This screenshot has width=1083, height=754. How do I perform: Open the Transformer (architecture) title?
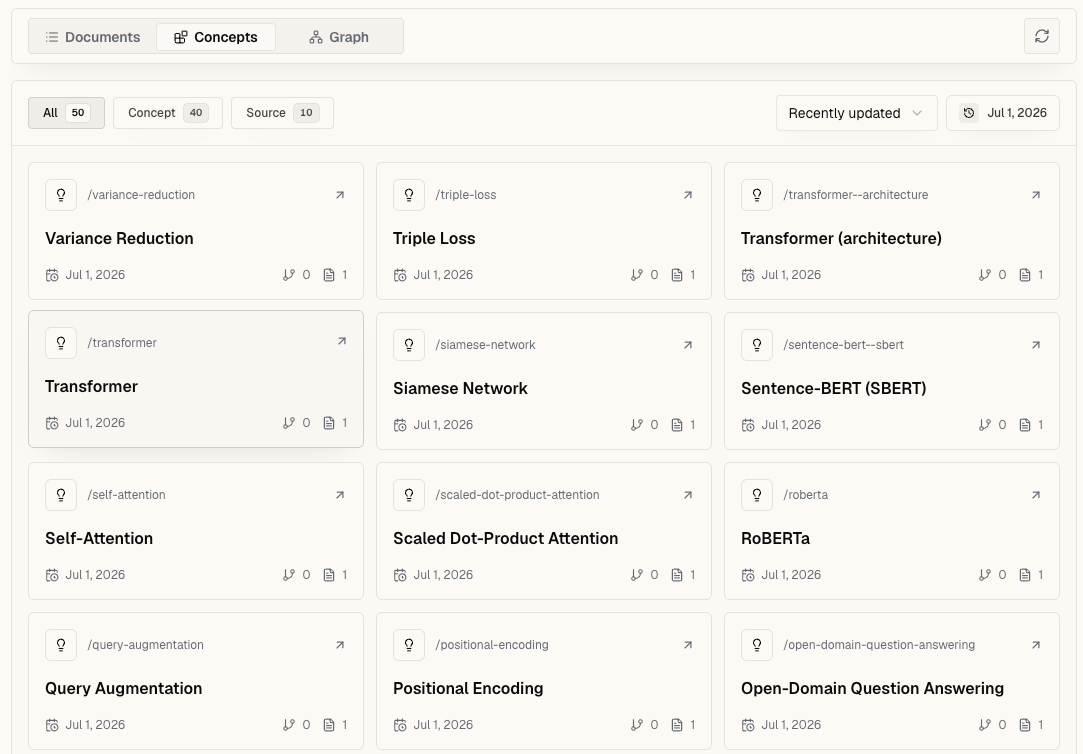[841, 238]
